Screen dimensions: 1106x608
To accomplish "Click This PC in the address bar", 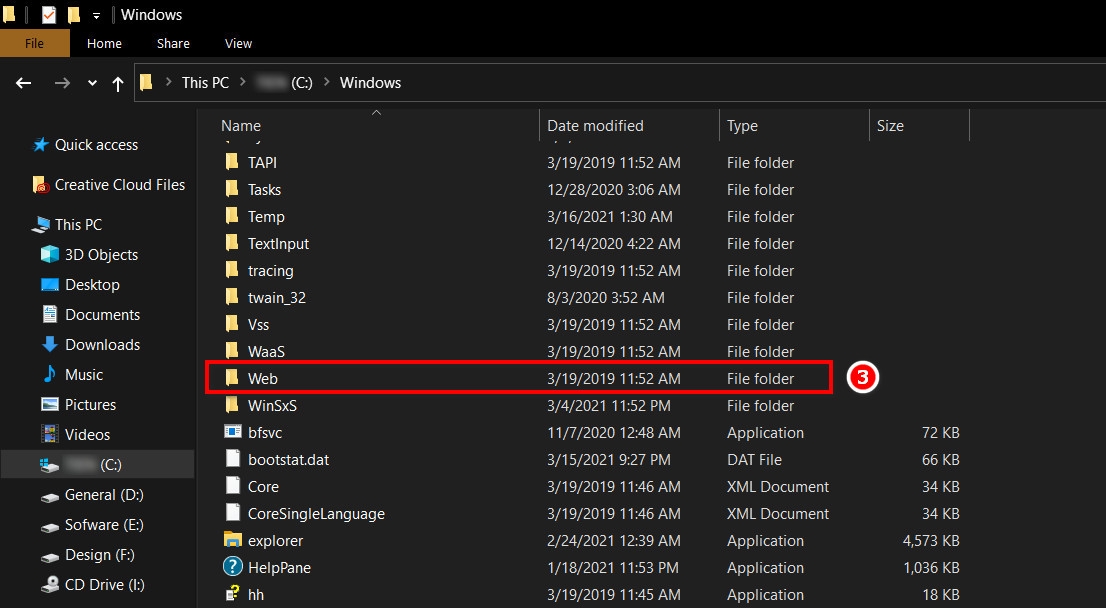I will click(x=205, y=83).
